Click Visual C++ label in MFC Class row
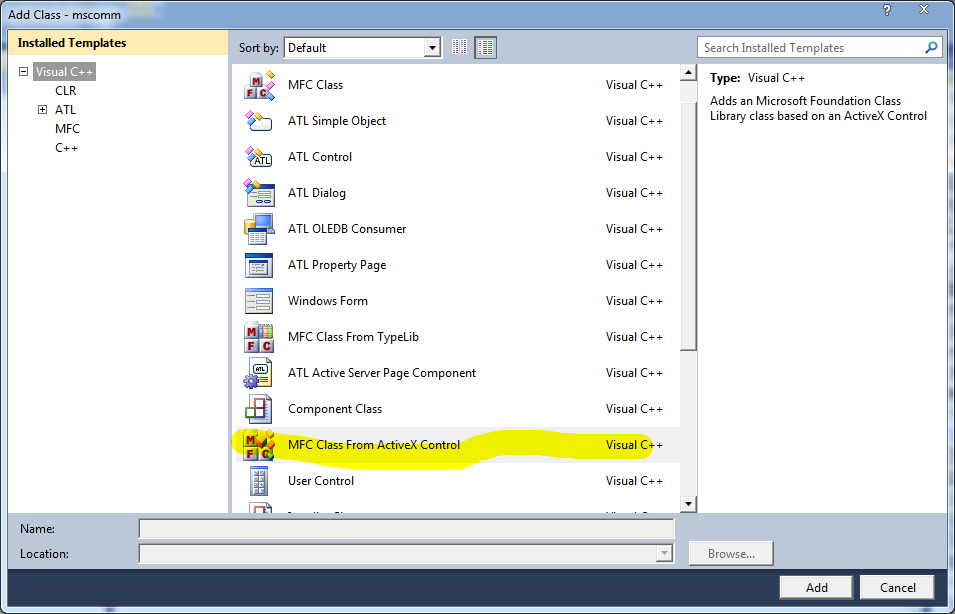 [634, 85]
